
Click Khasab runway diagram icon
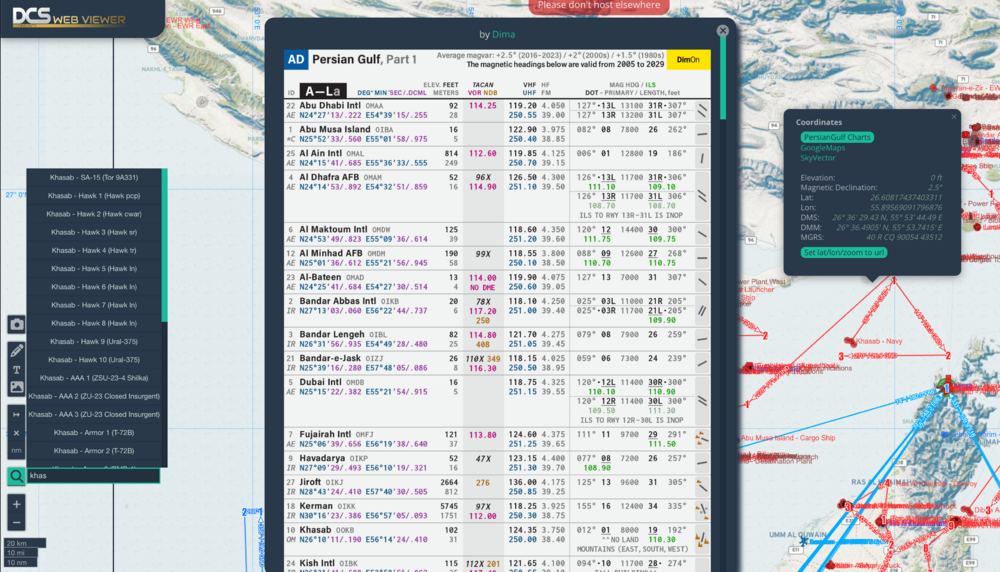click(x=702, y=539)
